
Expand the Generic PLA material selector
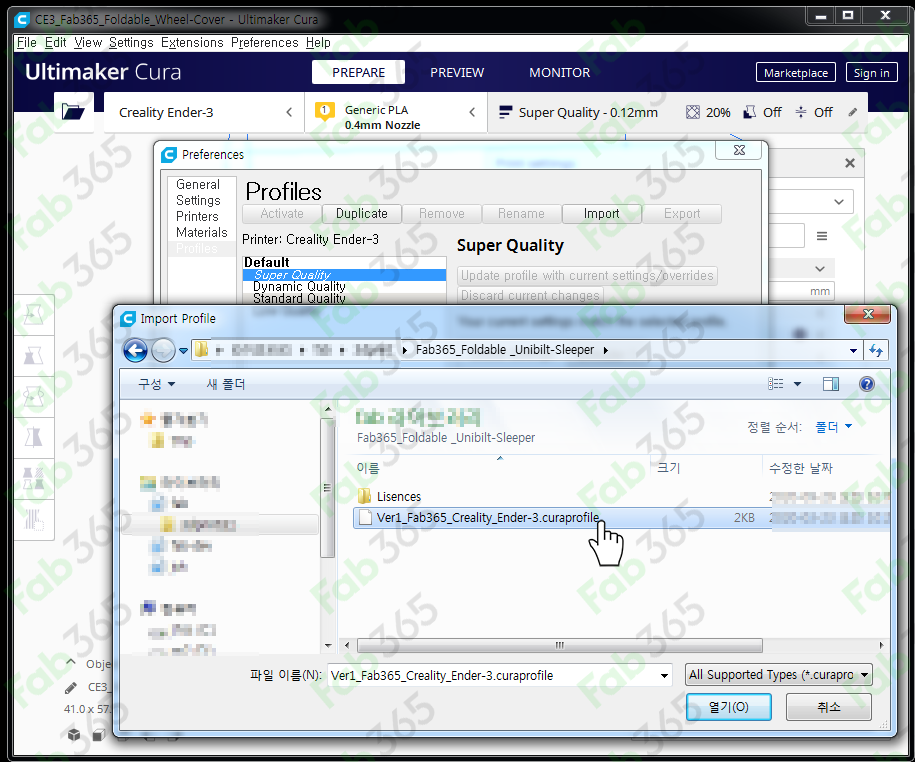(396, 112)
